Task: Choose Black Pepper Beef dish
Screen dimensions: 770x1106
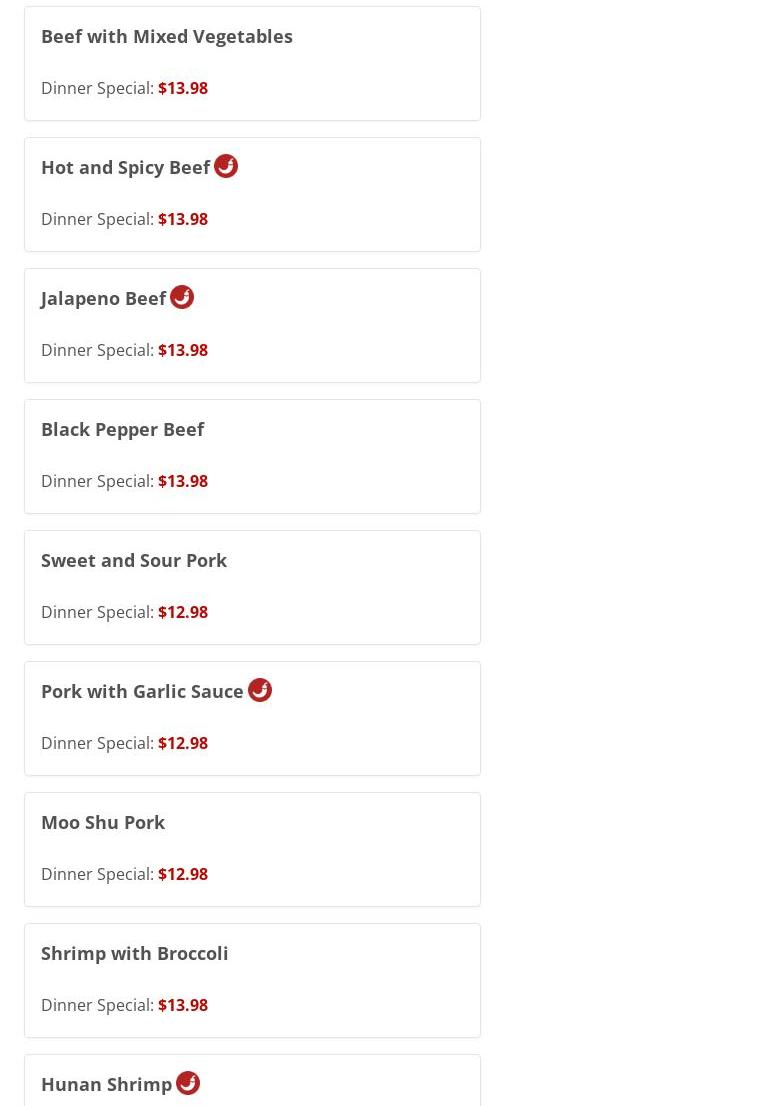Action: (x=123, y=429)
